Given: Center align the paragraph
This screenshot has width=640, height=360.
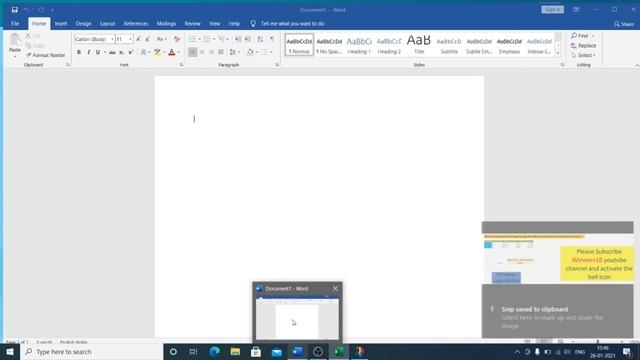Looking at the screenshot, I should (x=202, y=52).
